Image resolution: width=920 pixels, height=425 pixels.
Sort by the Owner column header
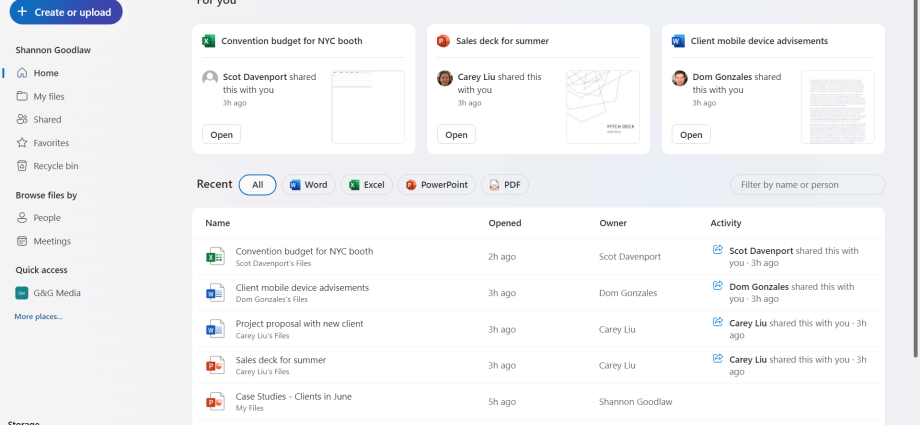[613, 223]
